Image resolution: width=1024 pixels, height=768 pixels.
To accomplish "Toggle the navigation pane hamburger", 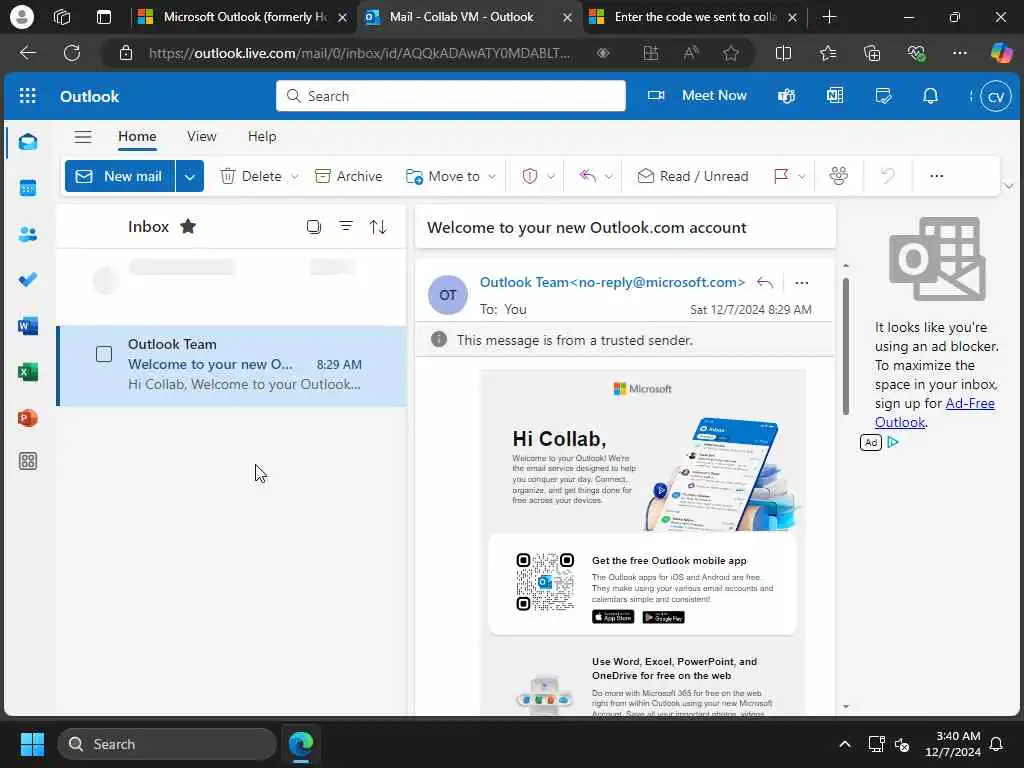I will (x=83, y=136).
